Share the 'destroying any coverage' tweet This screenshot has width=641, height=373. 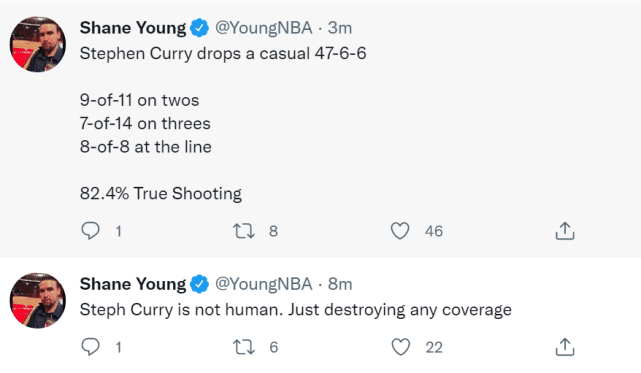[x=565, y=347]
